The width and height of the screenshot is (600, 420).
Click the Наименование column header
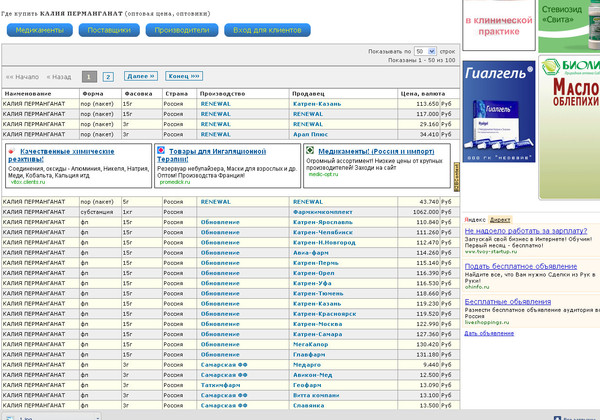[28, 94]
